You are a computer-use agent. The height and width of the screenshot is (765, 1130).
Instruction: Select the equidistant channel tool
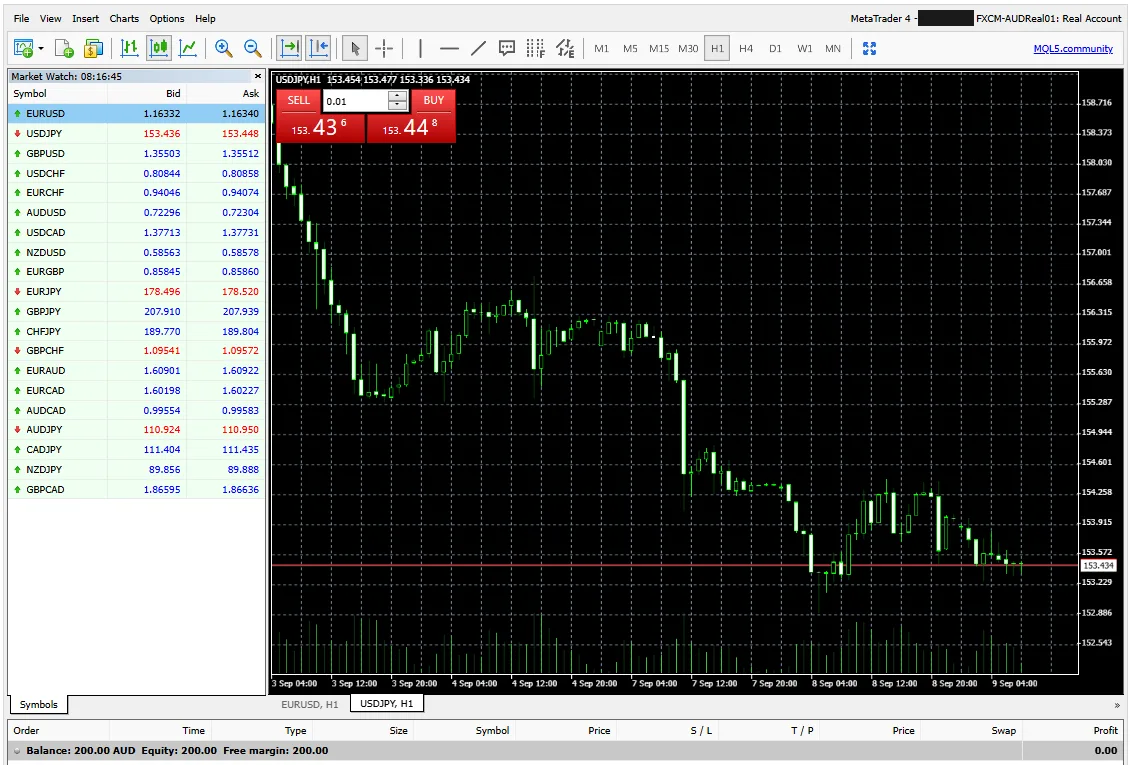[566, 48]
